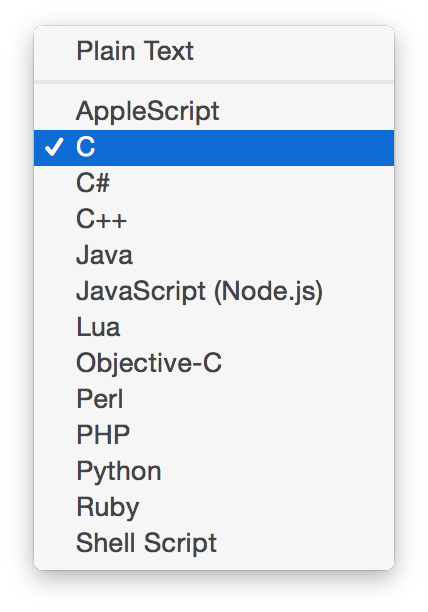Click the word Shell in the last entry
The height and width of the screenshot is (612, 428).
tap(105, 543)
